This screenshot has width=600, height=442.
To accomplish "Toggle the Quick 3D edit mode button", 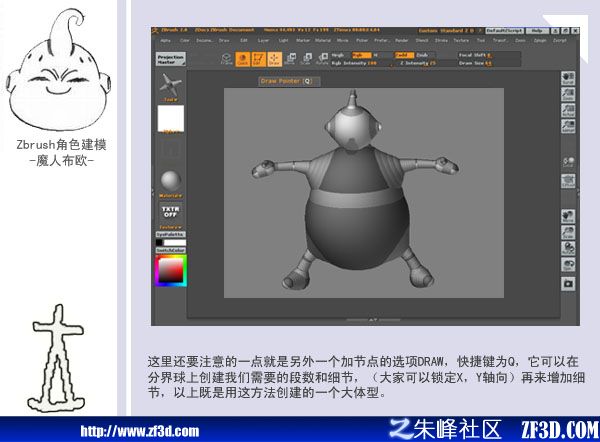I will tap(243, 59).
